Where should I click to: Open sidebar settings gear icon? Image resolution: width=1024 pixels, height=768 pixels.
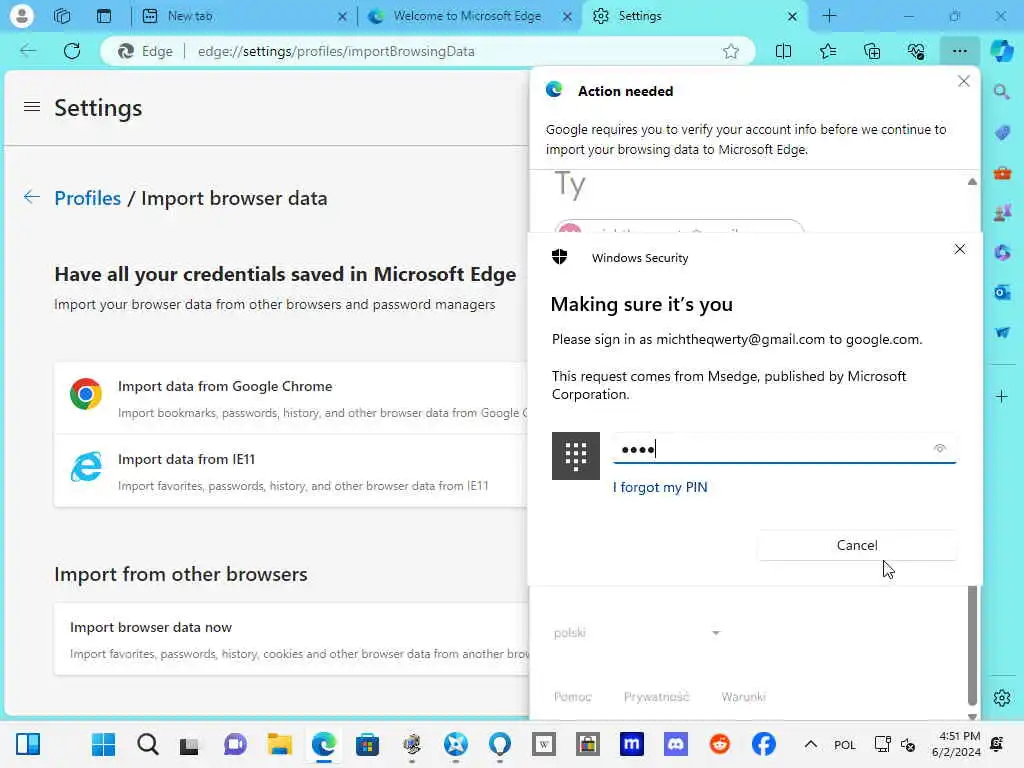pos(1002,698)
